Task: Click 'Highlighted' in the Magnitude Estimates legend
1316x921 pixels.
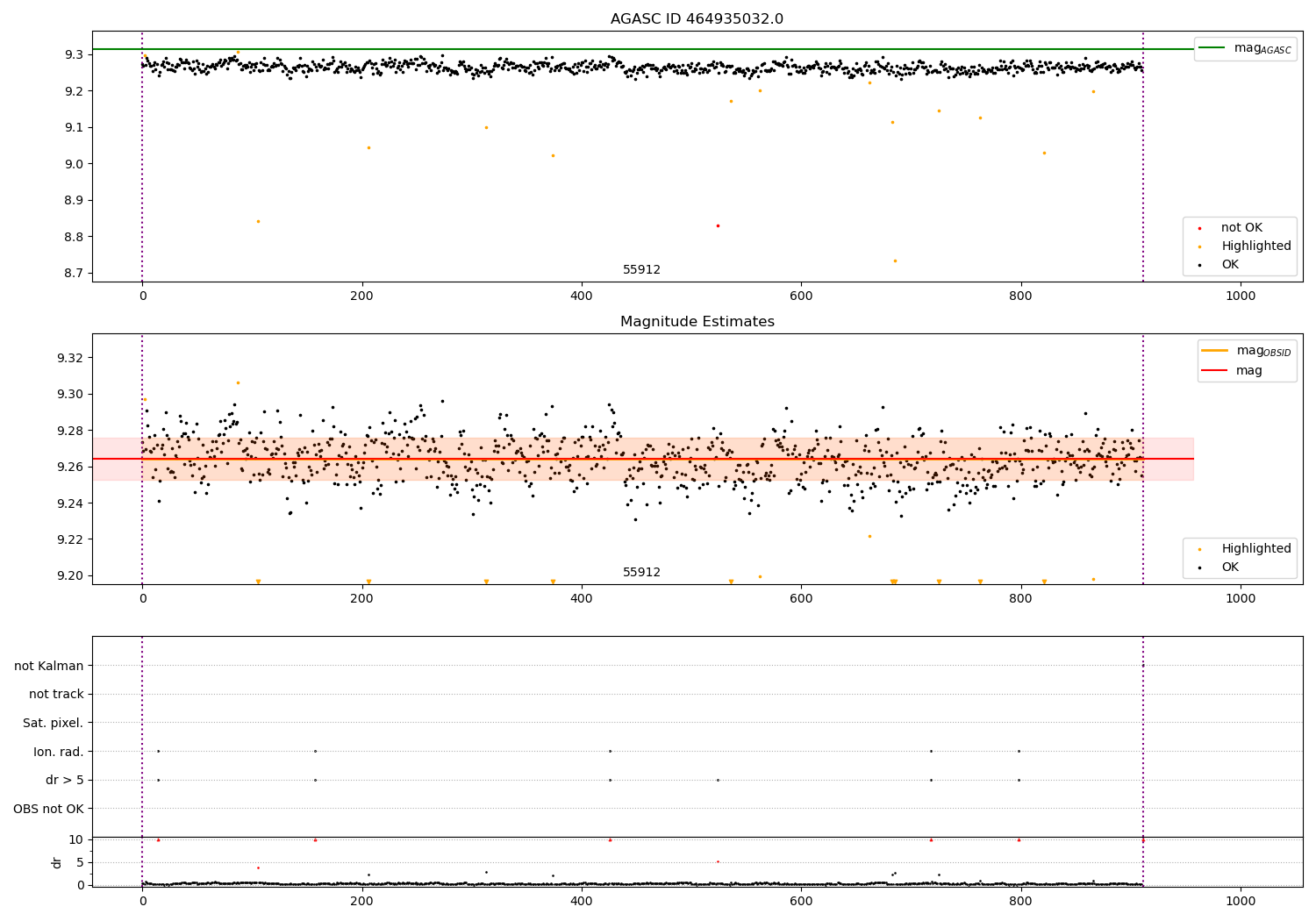Action: click(x=1256, y=549)
